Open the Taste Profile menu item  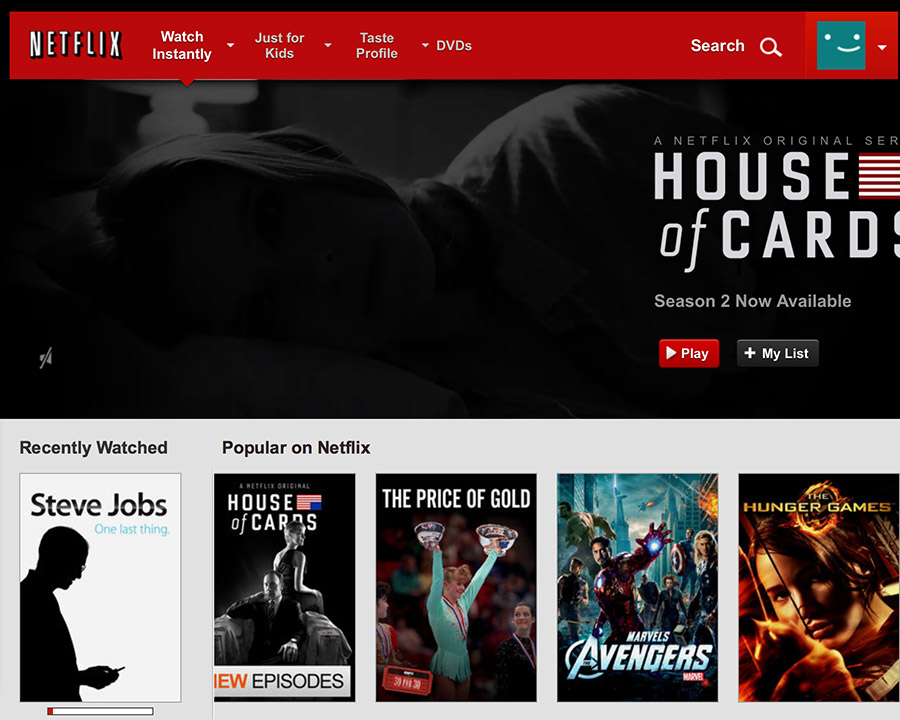click(x=377, y=45)
